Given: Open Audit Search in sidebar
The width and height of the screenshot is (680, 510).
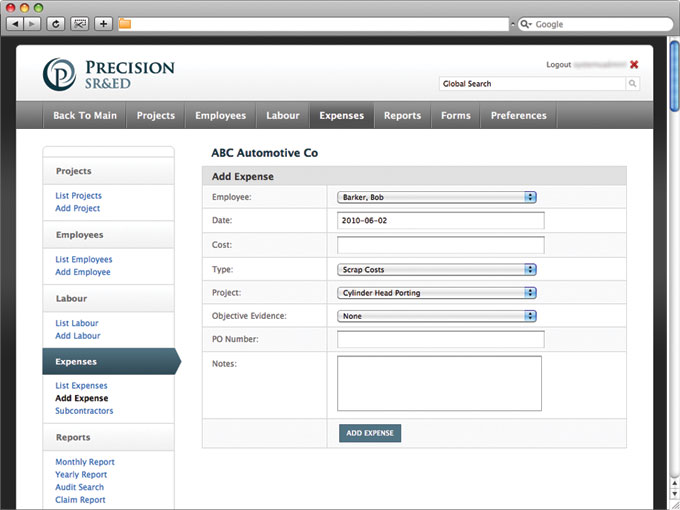Looking at the screenshot, I should (x=79, y=487).
